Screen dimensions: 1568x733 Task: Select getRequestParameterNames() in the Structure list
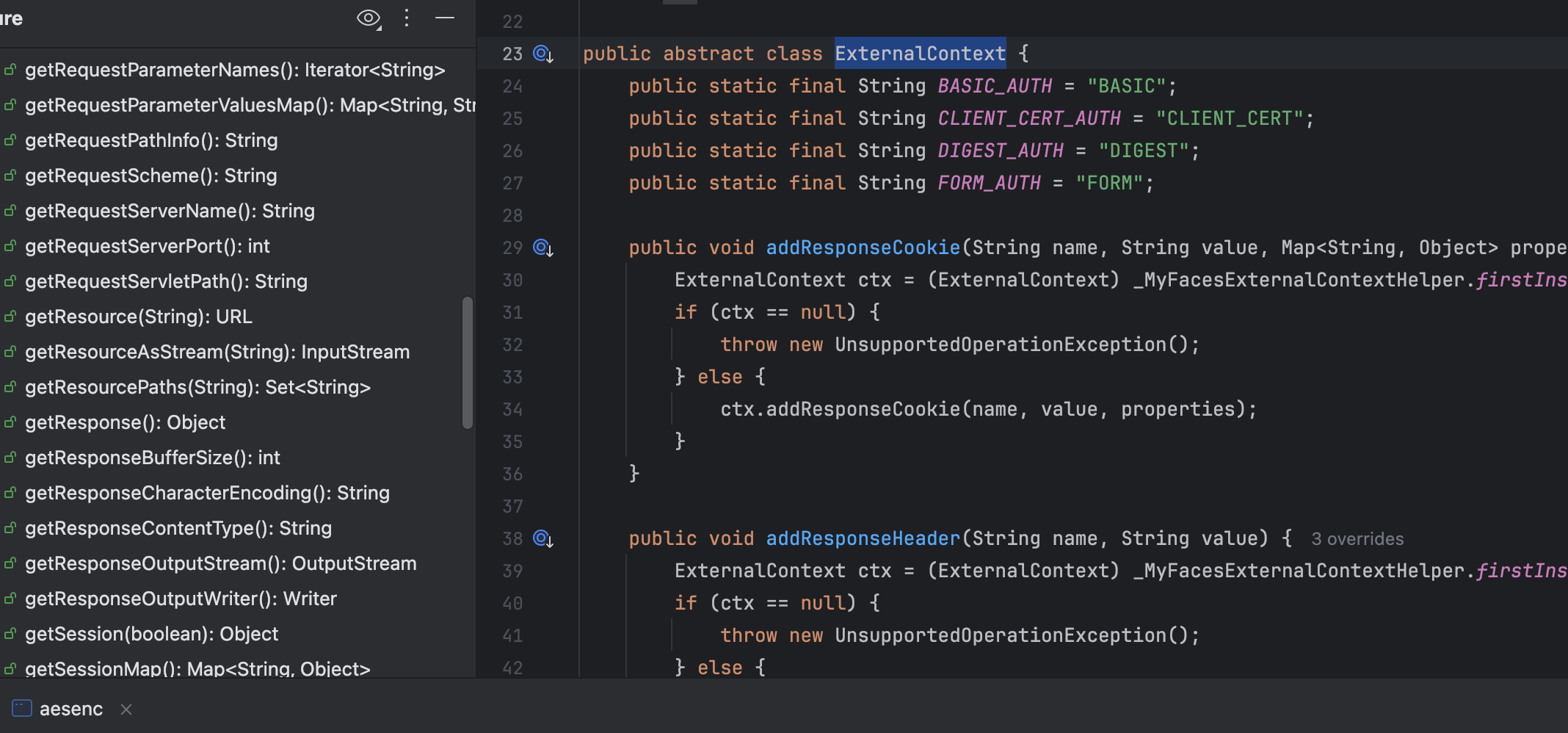tap(234, 71)
